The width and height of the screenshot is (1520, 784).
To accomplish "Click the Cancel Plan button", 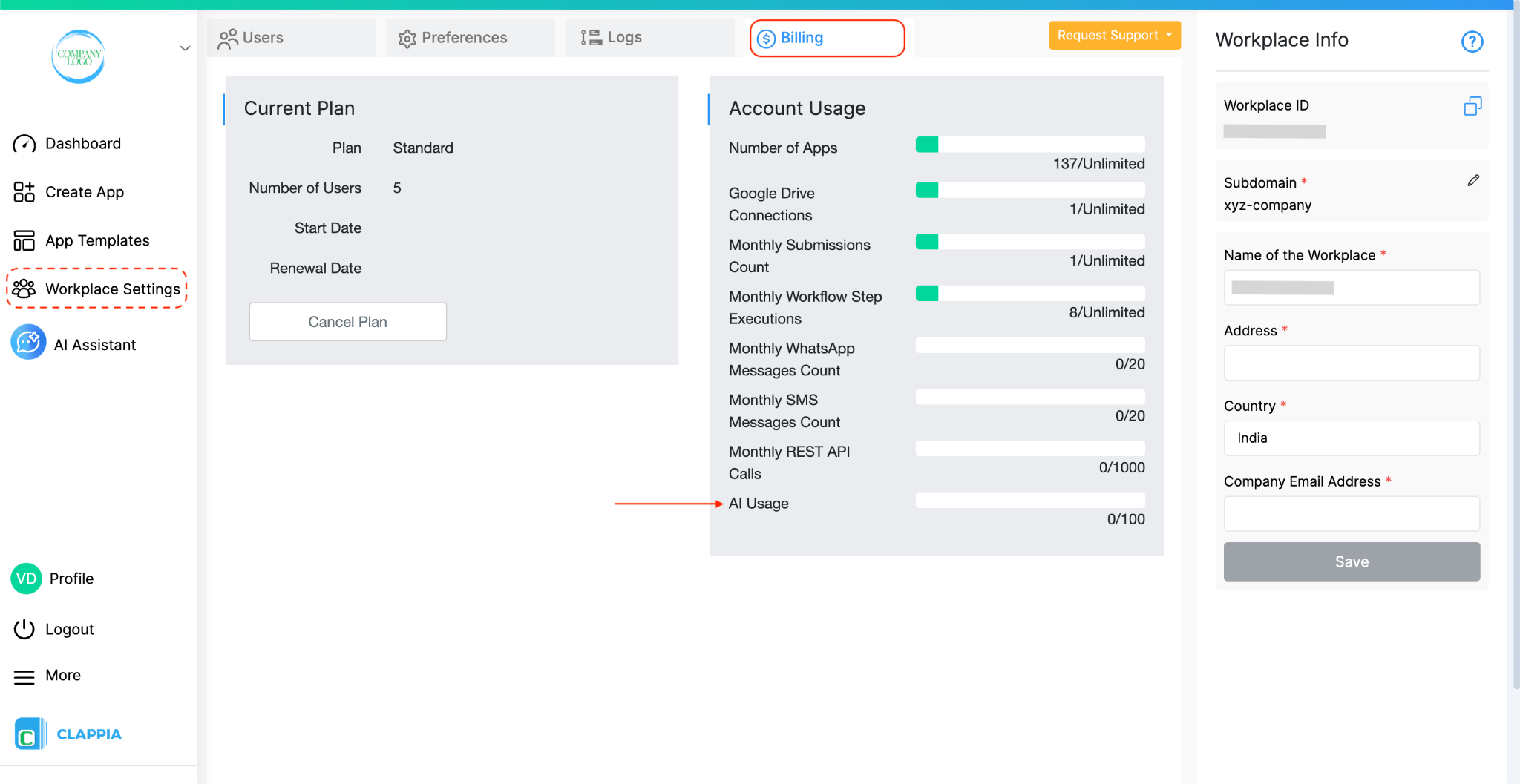I will tap(347, 321).
